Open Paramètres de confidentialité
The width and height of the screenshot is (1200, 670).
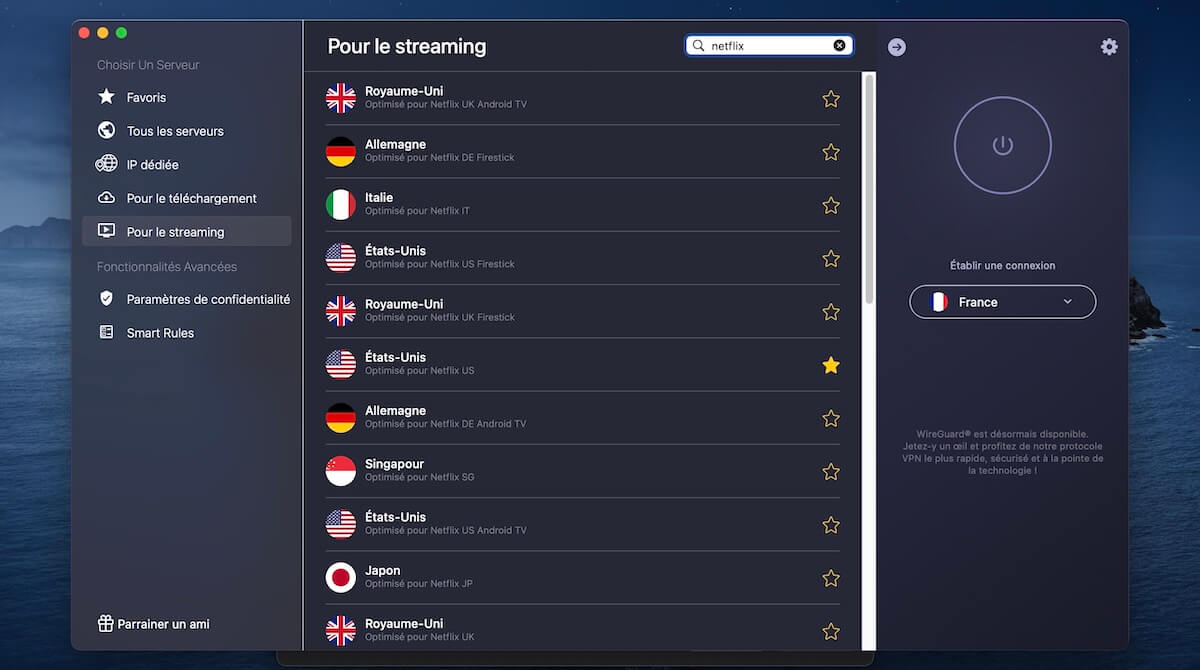pos(187,299)
